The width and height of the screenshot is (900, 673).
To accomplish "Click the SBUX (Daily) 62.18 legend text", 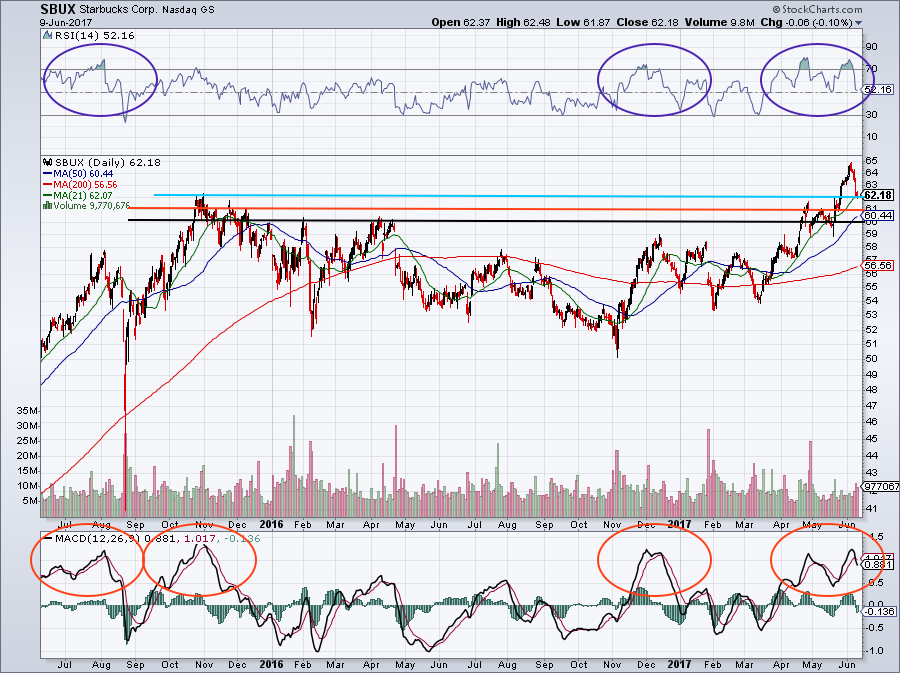I will [x=108, y=162].
